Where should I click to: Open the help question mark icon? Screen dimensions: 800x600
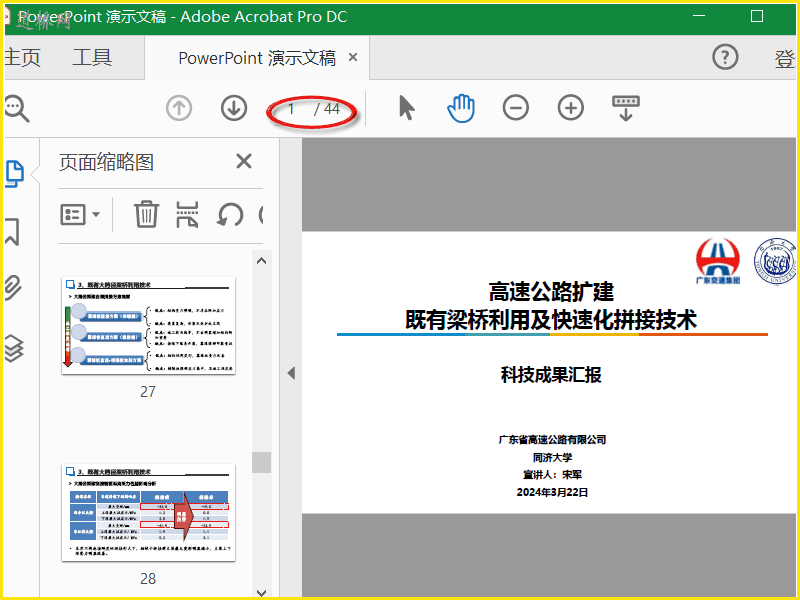(725, 57)
